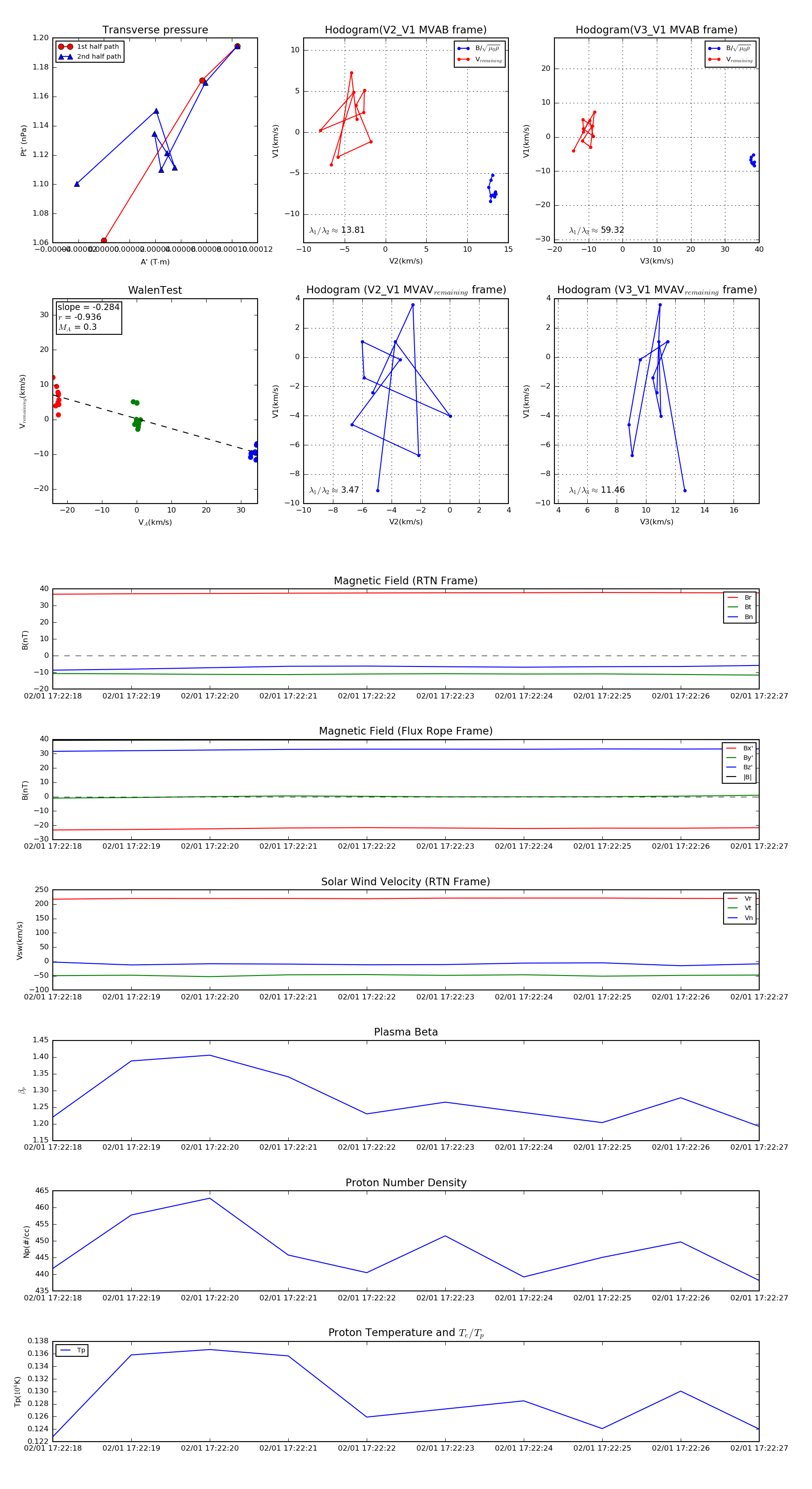Select the "Bn" legend entry

tap(740, 617)
